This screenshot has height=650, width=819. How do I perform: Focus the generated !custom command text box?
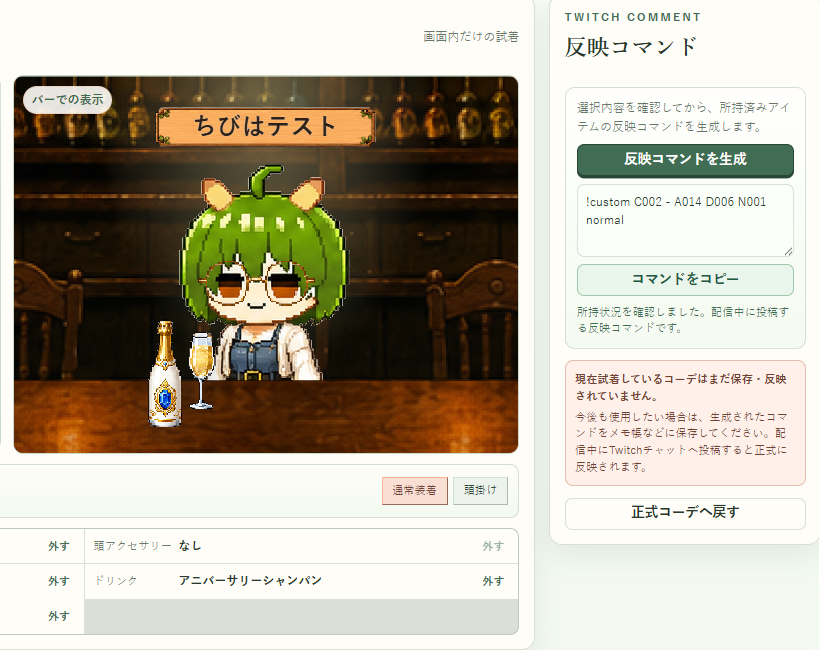685,220
